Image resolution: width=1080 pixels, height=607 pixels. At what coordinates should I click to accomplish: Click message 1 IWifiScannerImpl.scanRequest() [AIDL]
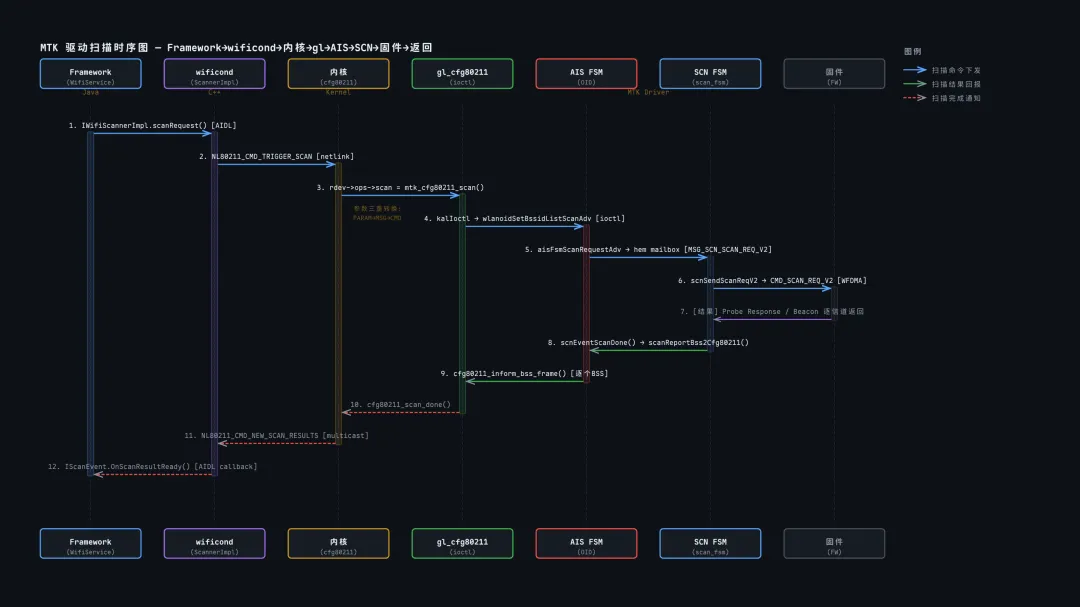[152, 125]
